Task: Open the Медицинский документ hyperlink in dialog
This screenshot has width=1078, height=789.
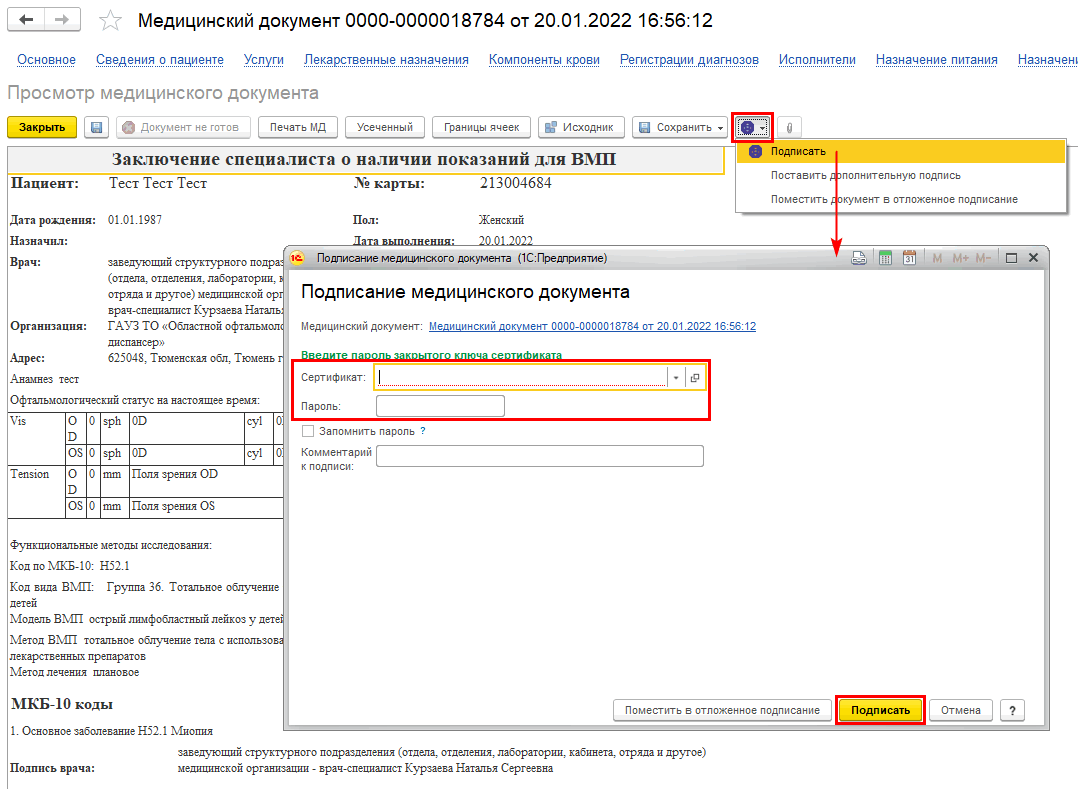Action: 592,326
